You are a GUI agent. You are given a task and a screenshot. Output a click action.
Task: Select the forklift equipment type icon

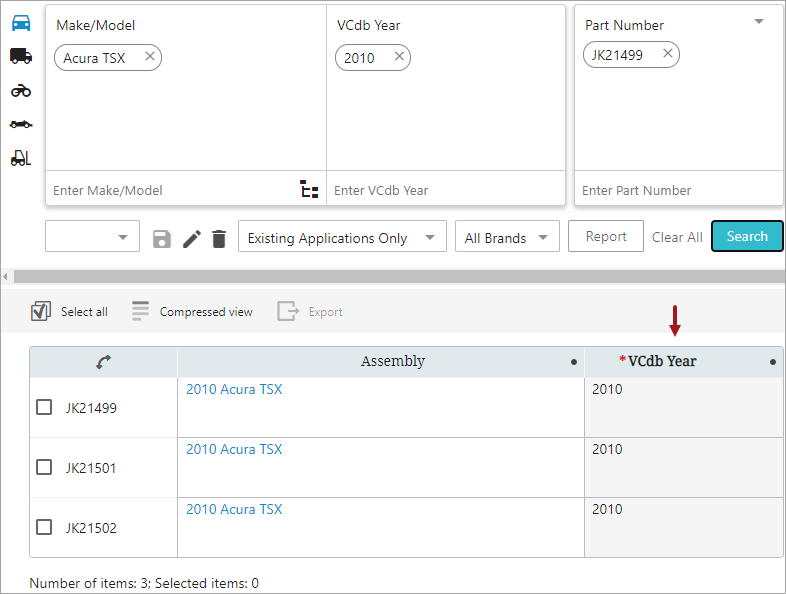click(x=21, y=158)
